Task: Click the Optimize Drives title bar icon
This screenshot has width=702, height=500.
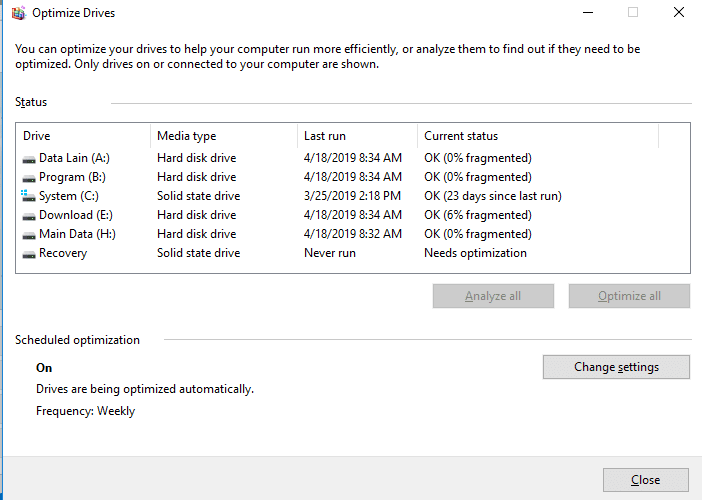Action: tap(19, 13)
